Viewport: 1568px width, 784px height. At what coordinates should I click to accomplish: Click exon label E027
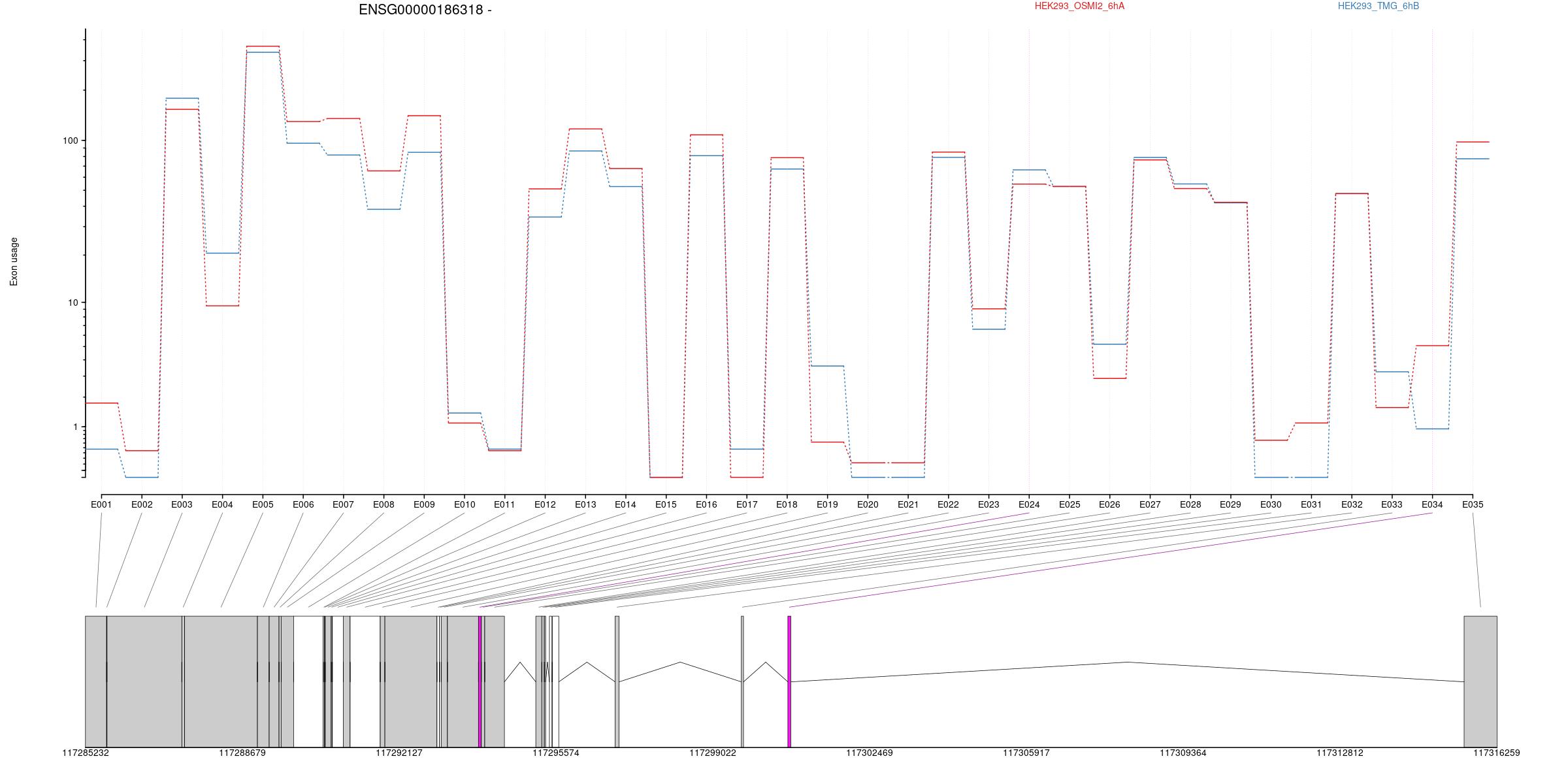(x=1150, y=504)
